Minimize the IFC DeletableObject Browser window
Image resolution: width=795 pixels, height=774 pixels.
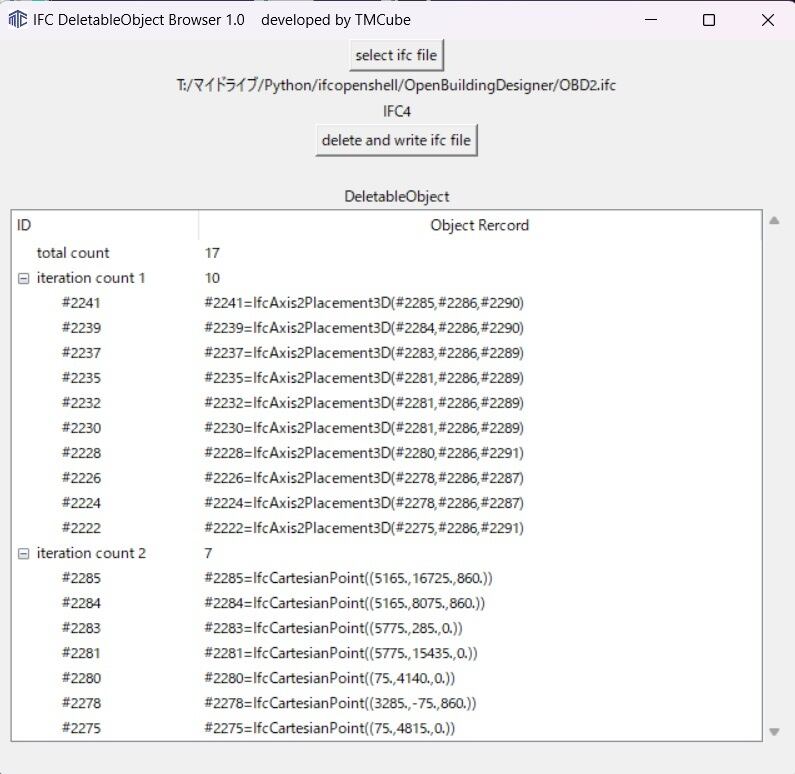tap(651, 20)
